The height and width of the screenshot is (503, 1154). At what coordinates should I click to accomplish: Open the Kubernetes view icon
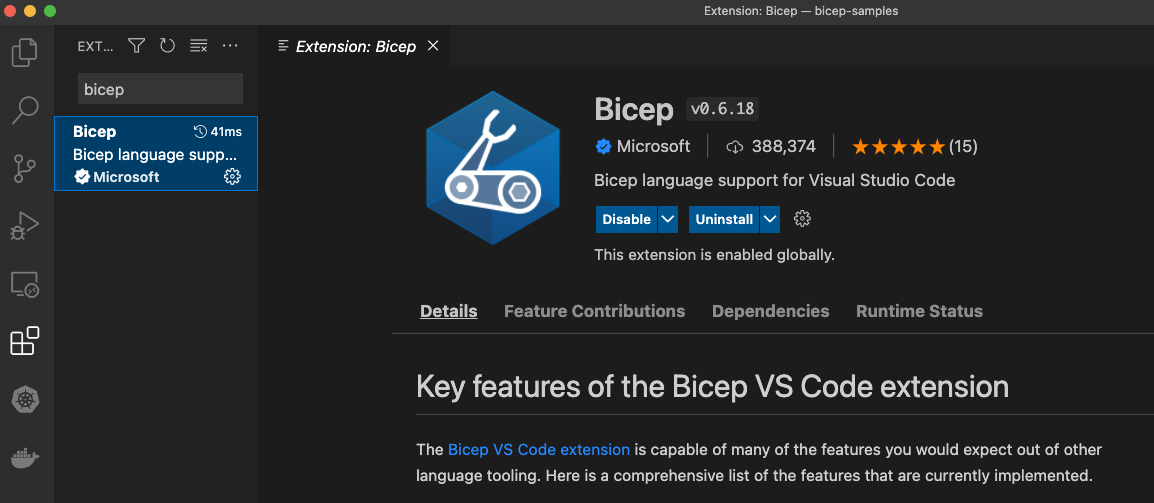25,401
